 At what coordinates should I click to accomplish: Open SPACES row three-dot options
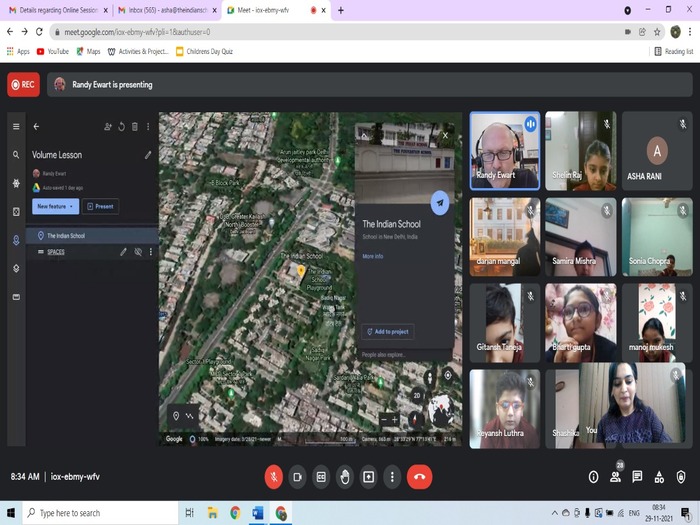pyautogui.click(x=151, y=252)
